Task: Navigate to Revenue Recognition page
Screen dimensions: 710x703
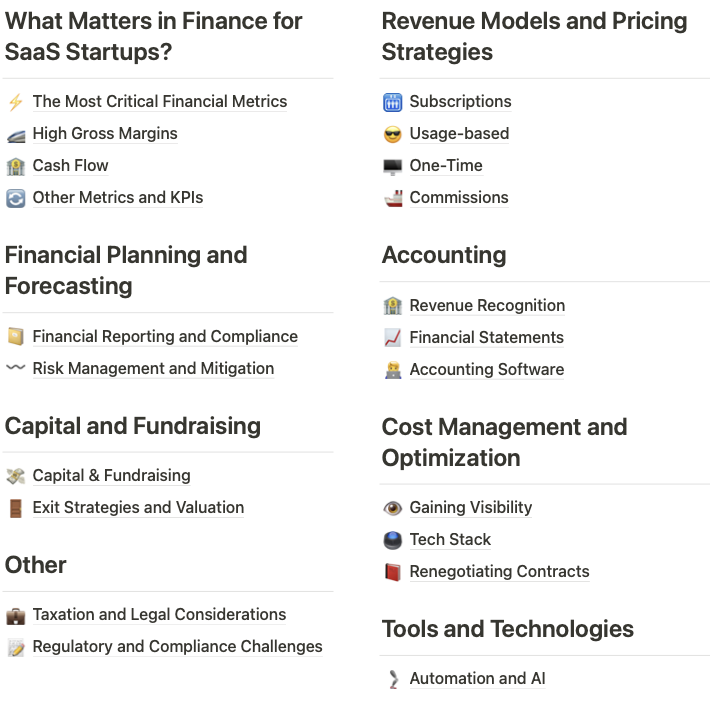Action: click(487, 306)
